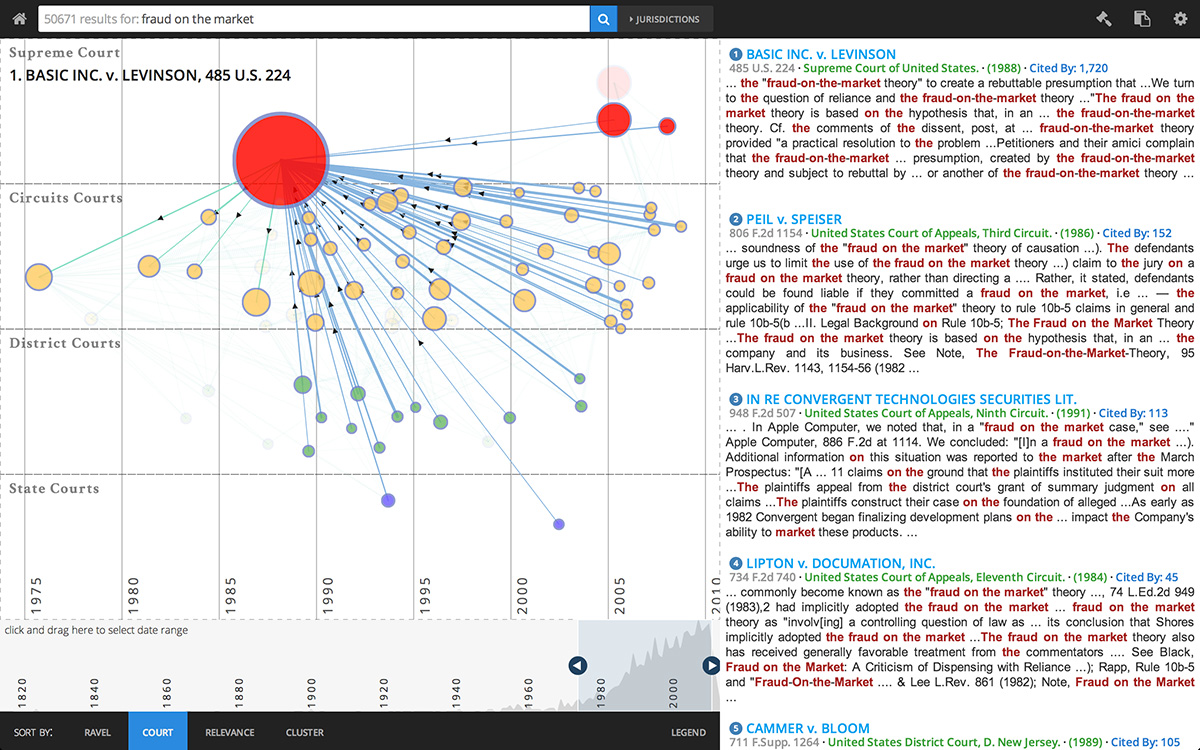Sort results by Court
1200x750 pixels.
point(158,732)
